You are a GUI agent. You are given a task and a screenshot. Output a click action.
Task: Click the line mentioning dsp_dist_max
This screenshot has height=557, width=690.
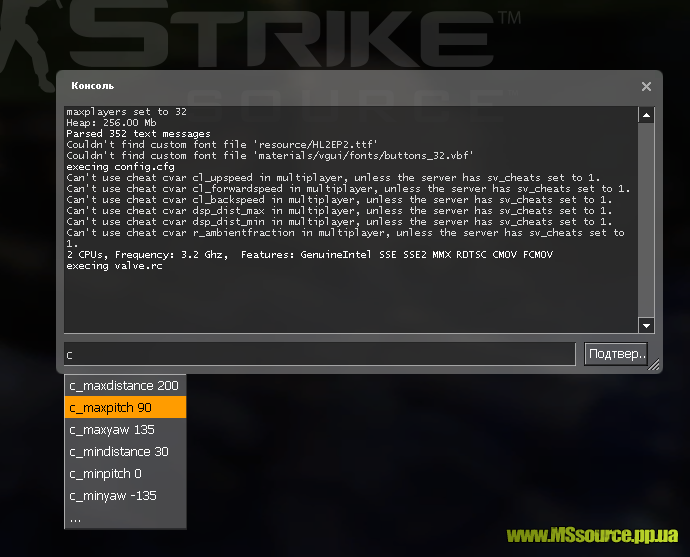click(x=339, y=211)
